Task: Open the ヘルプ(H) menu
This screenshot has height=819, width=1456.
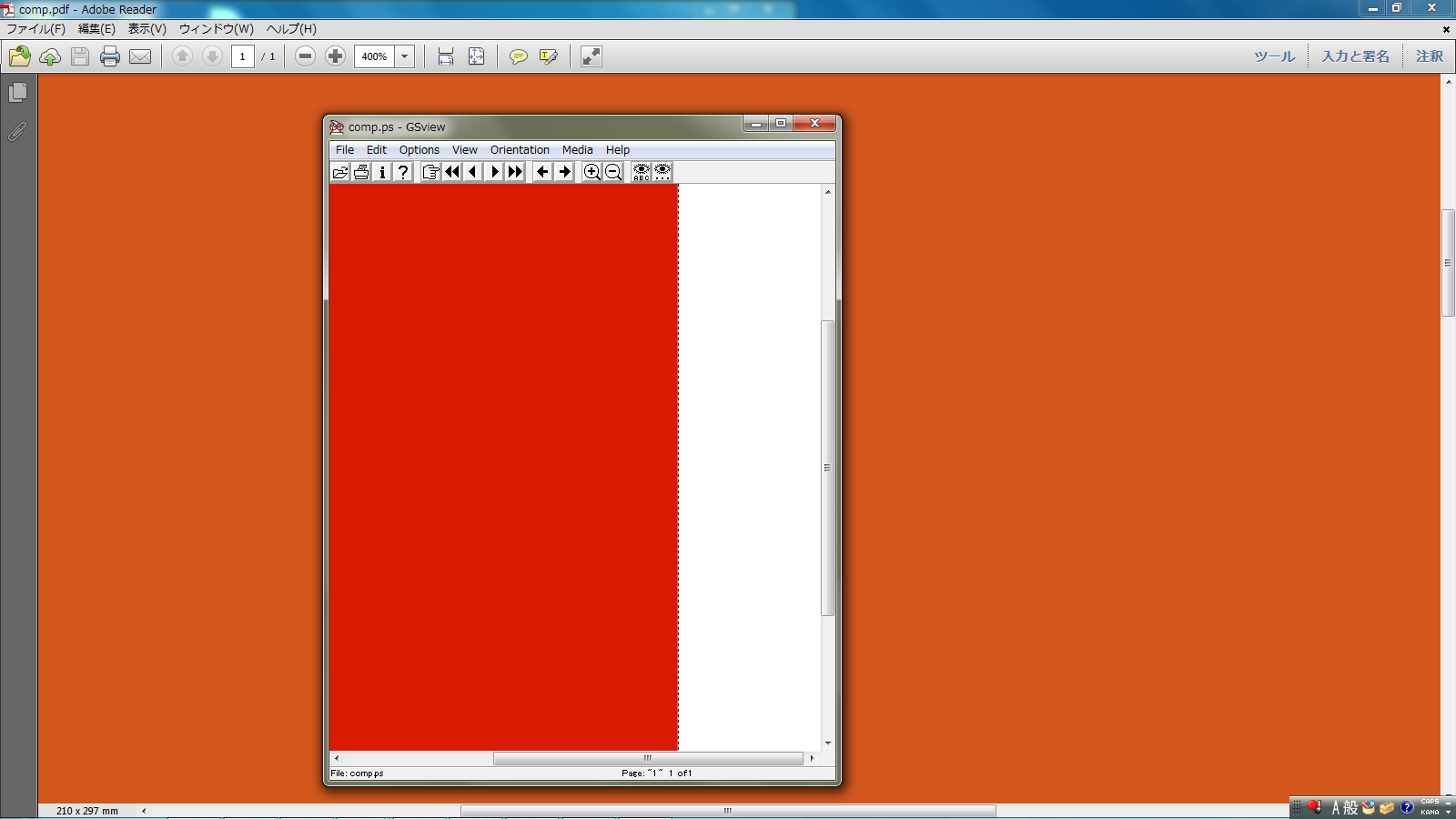Action: pos(291,29)
